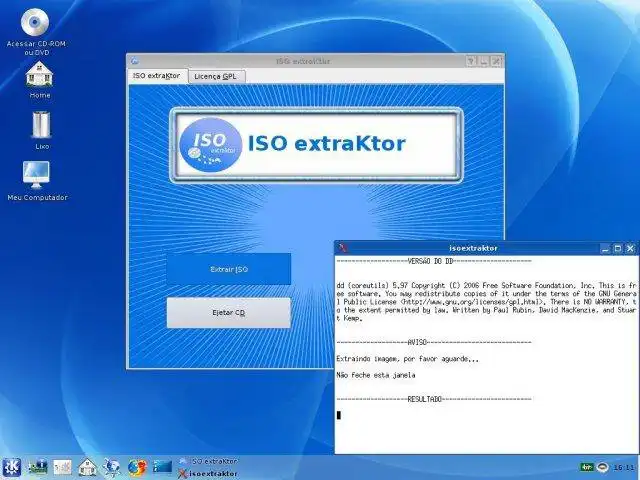The image size is (640, 480).
Task: Open the KDE K menu launcher
Action: pos(11,468)
